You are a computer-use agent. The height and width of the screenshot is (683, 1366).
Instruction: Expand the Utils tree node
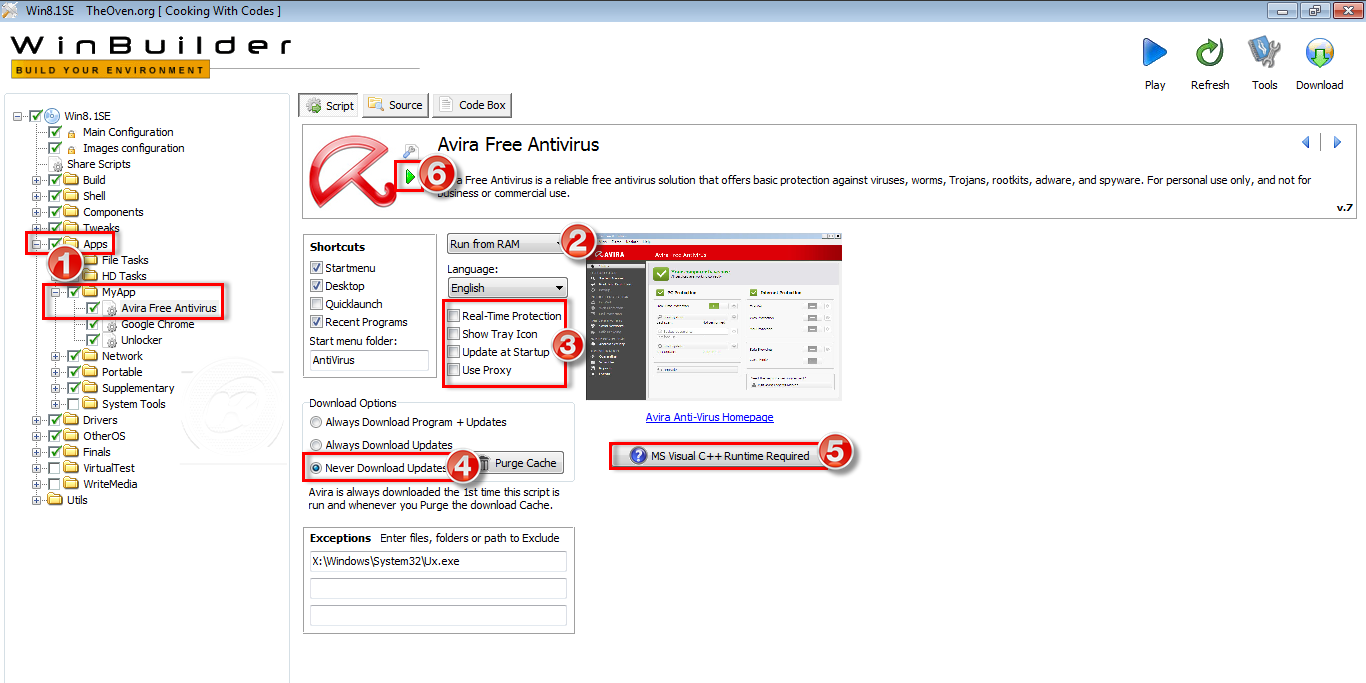tap(37, 500)
